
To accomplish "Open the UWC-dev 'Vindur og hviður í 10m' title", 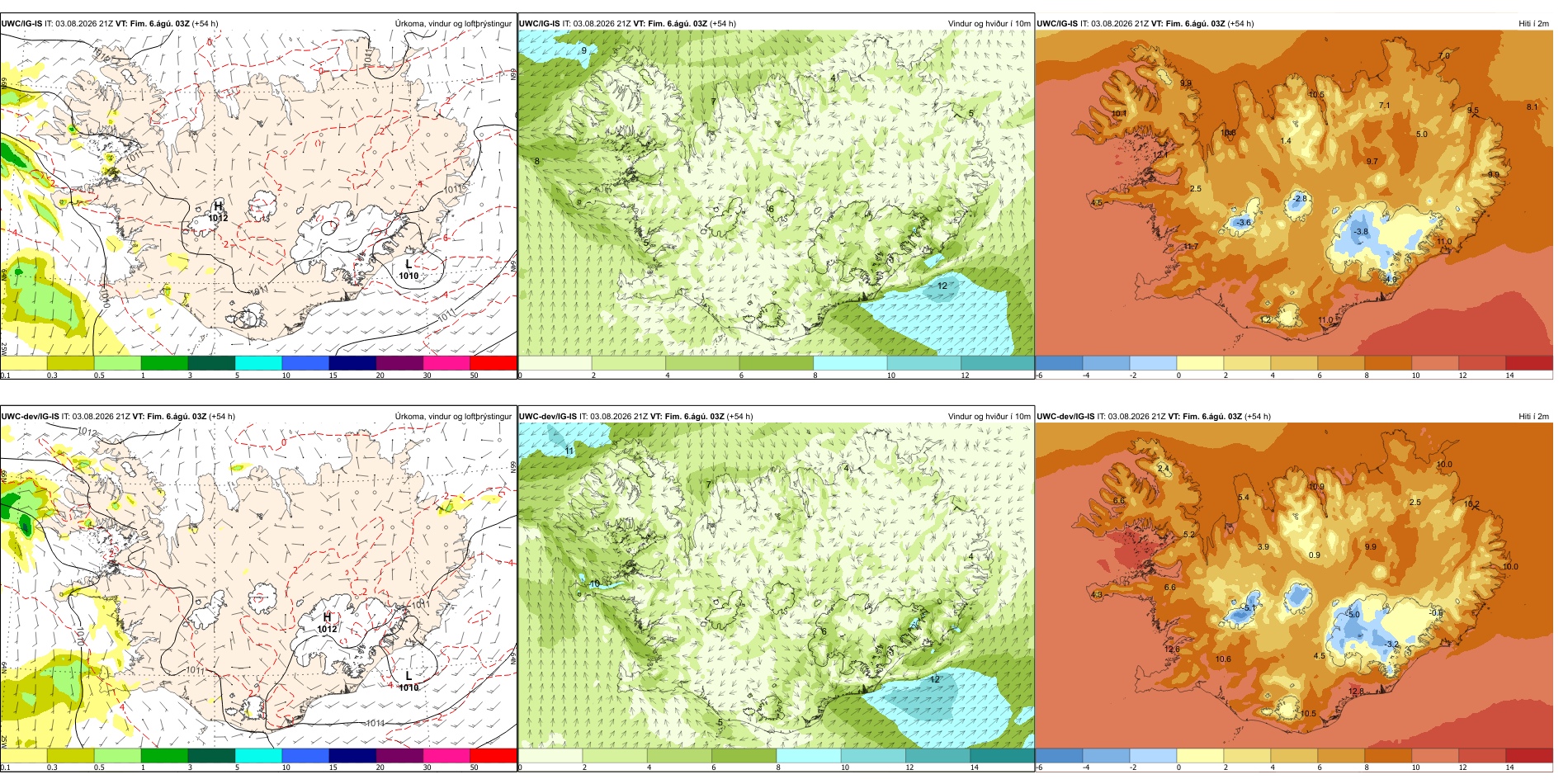I will [x=989, y=416].
